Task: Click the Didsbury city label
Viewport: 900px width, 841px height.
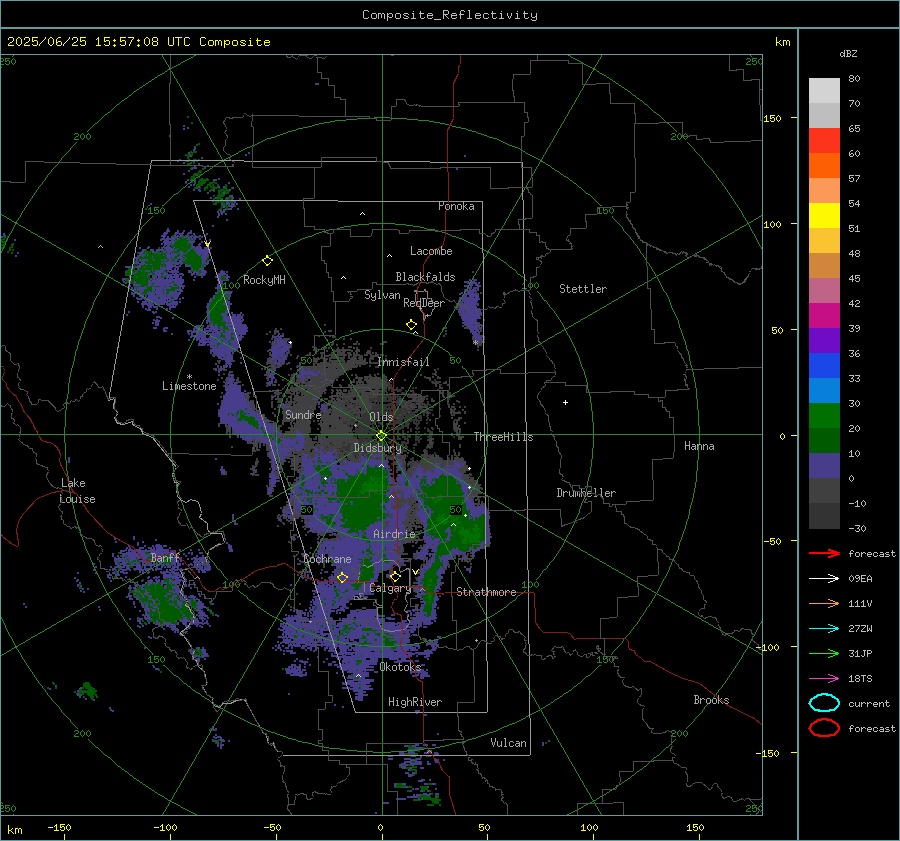Action: [378, 448]
